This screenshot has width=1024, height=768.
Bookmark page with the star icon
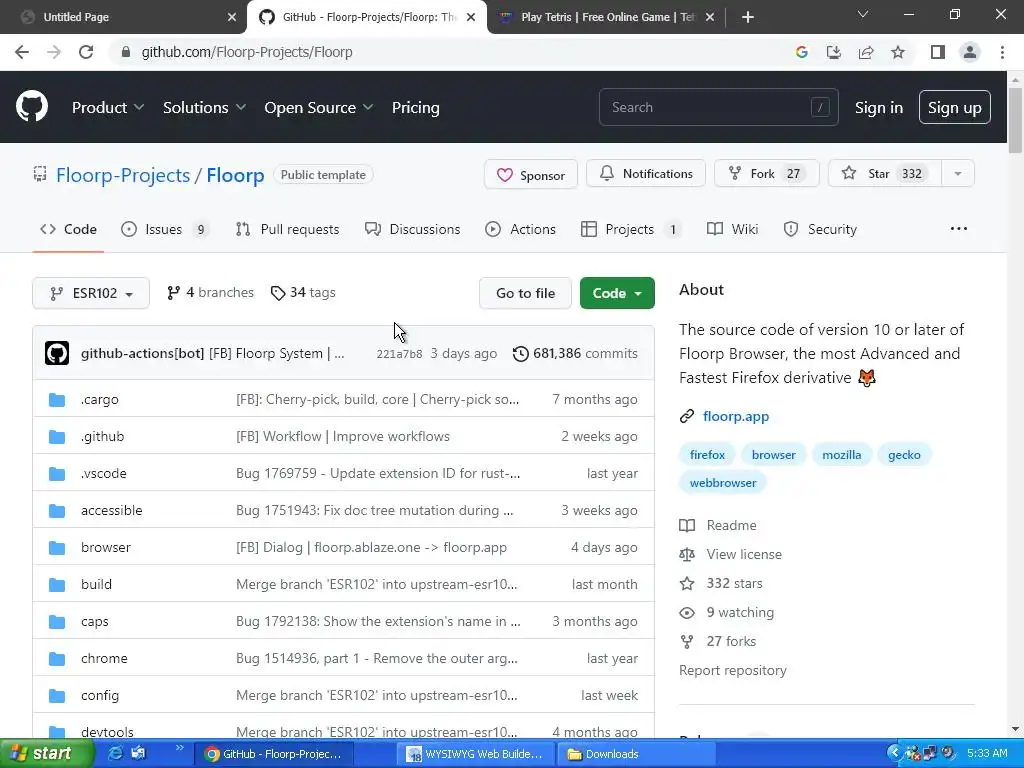click(898, 52)
